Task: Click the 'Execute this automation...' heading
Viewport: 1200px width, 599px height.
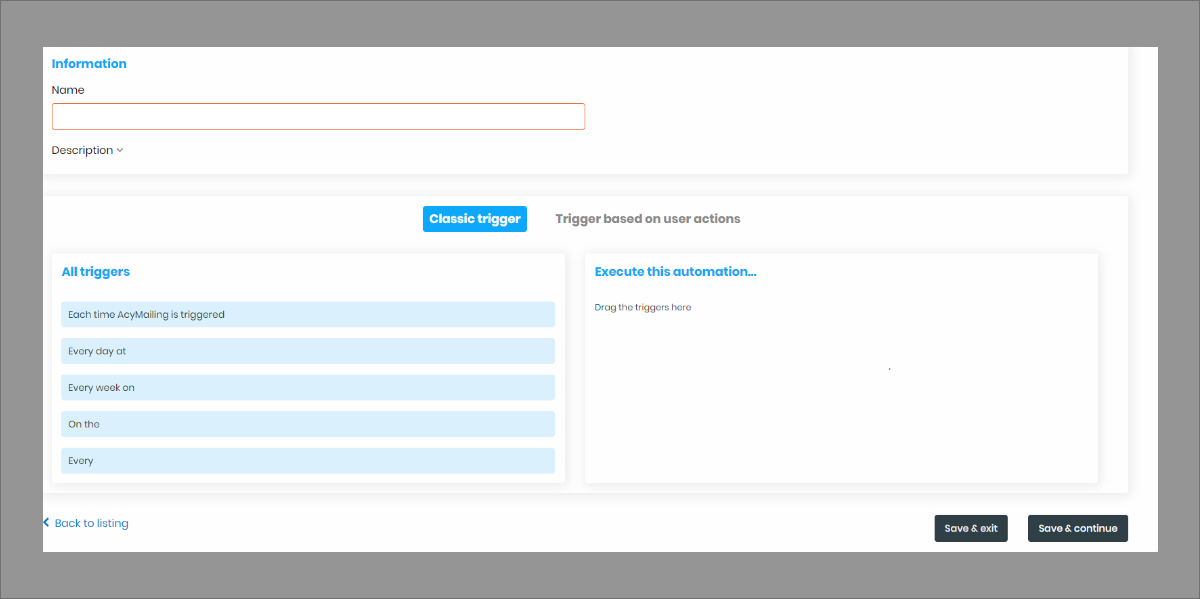Action: point(675,272)
